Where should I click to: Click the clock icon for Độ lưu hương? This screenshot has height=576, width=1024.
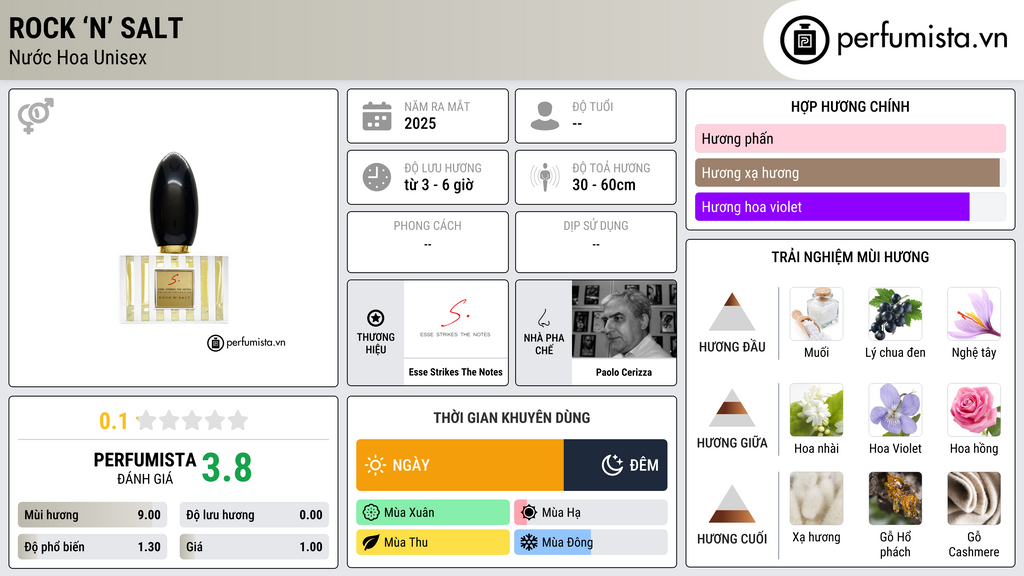pyautogui.click(x=377, y=177)
